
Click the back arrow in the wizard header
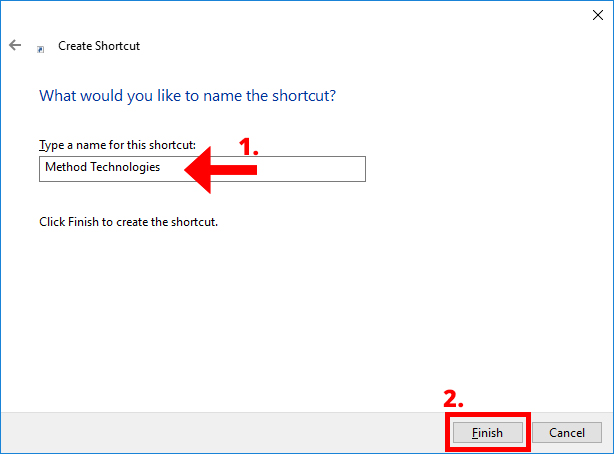click(x=15, y=46)
